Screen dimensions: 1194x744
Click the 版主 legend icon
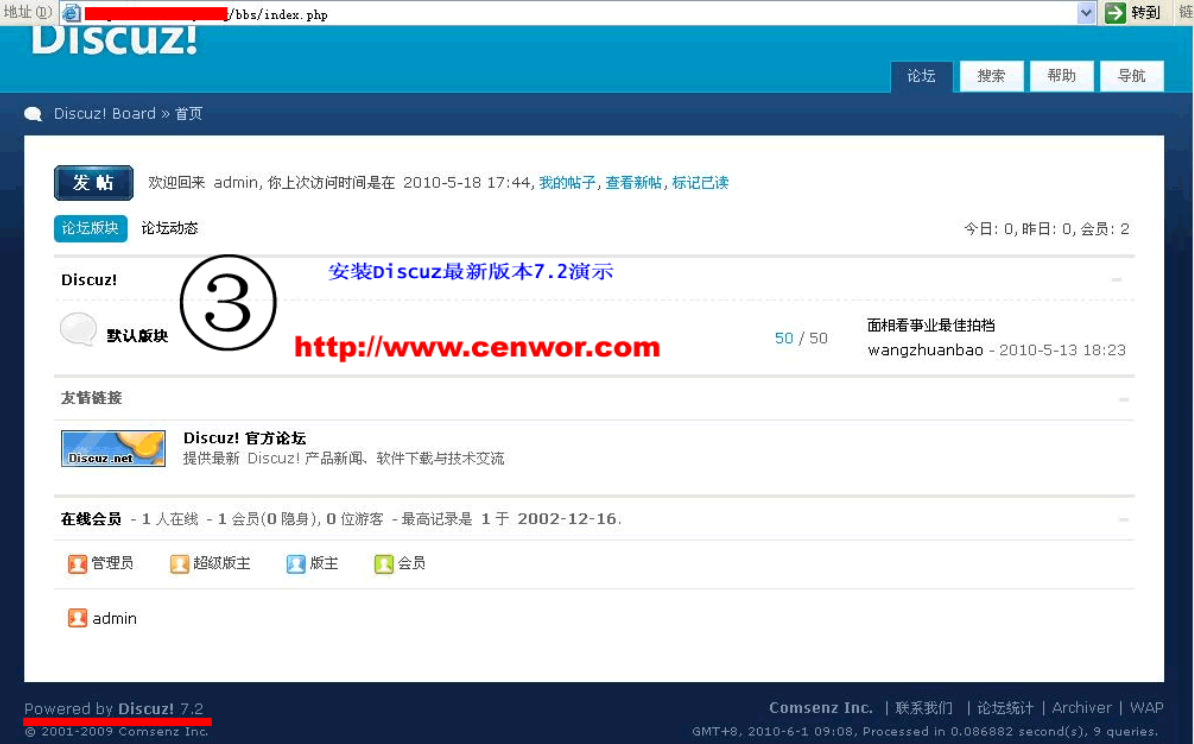point(295,564)
